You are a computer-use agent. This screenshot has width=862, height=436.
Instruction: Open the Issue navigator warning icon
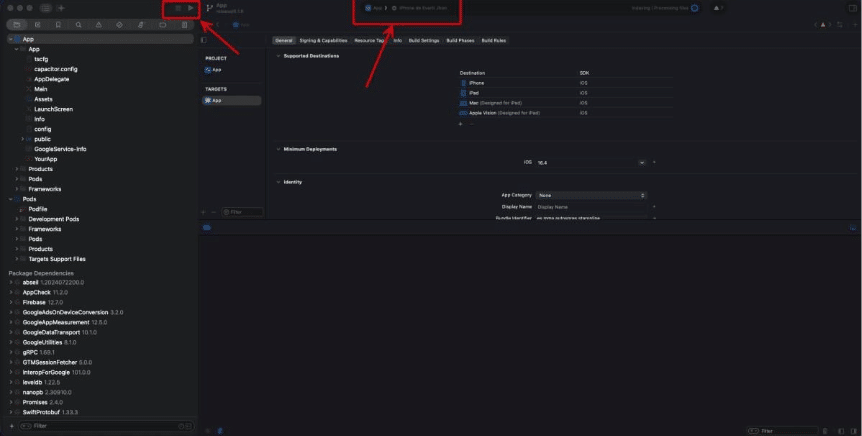point(99,25)
